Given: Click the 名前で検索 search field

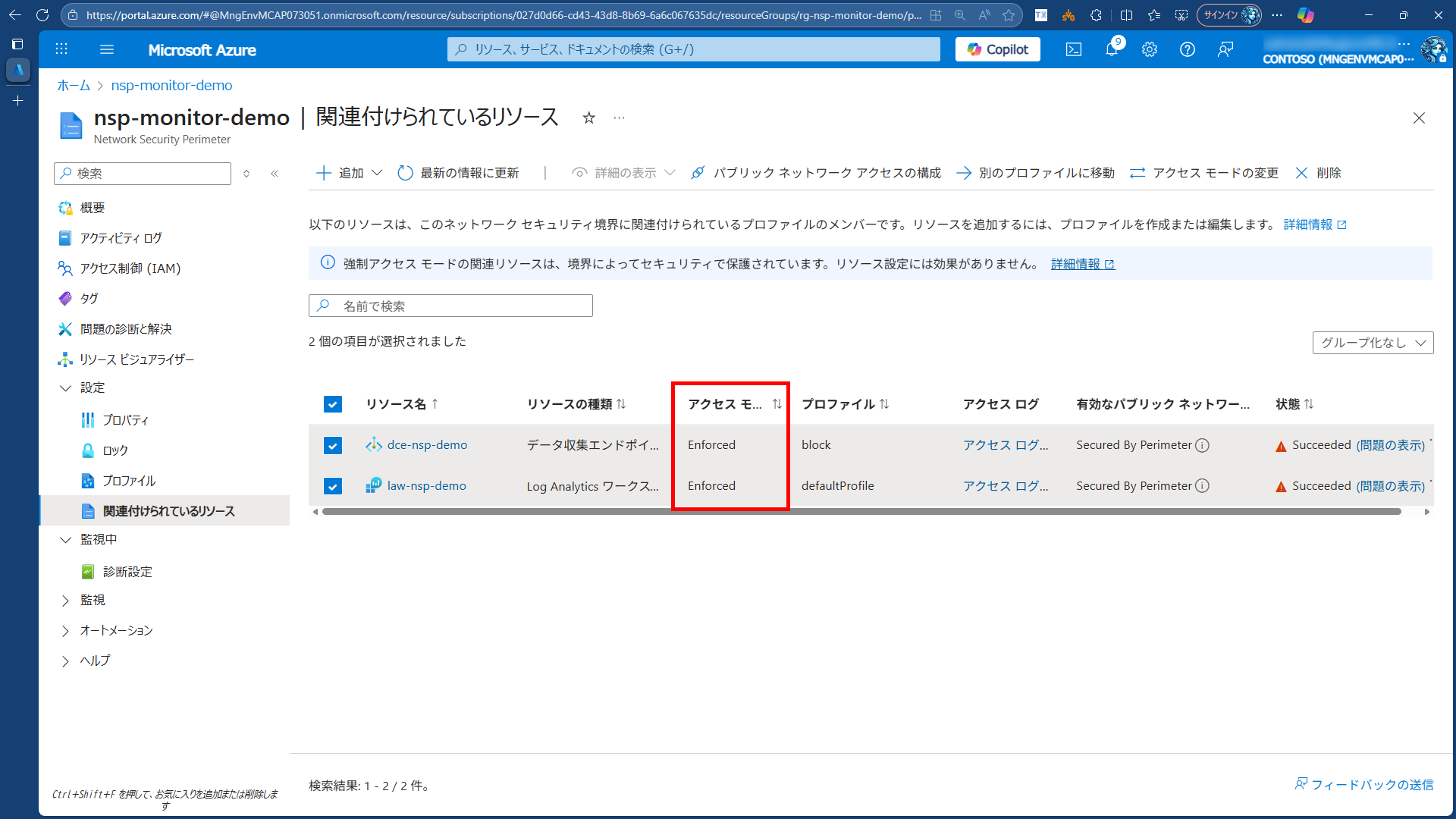Looking at the screenshot, I should [450, 306].
